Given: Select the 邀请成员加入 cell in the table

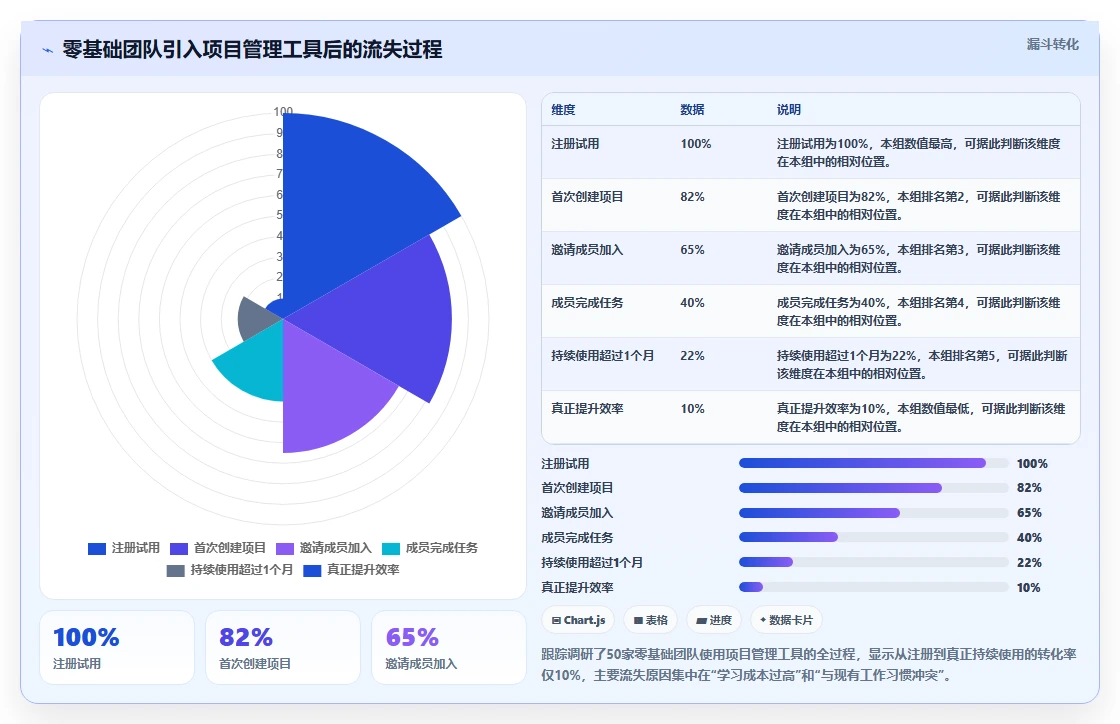Looking at the screenshot, I should (x=587, y=249).
